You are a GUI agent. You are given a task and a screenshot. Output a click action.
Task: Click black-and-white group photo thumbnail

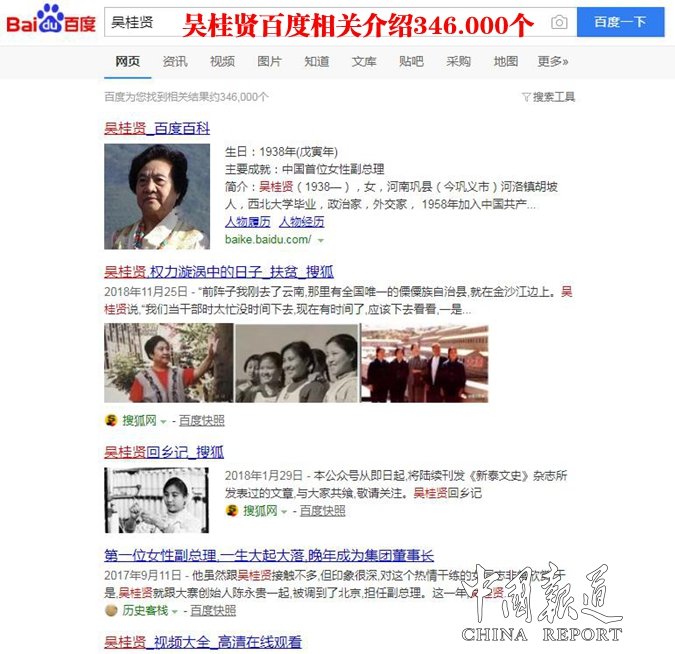coord(297,363)
